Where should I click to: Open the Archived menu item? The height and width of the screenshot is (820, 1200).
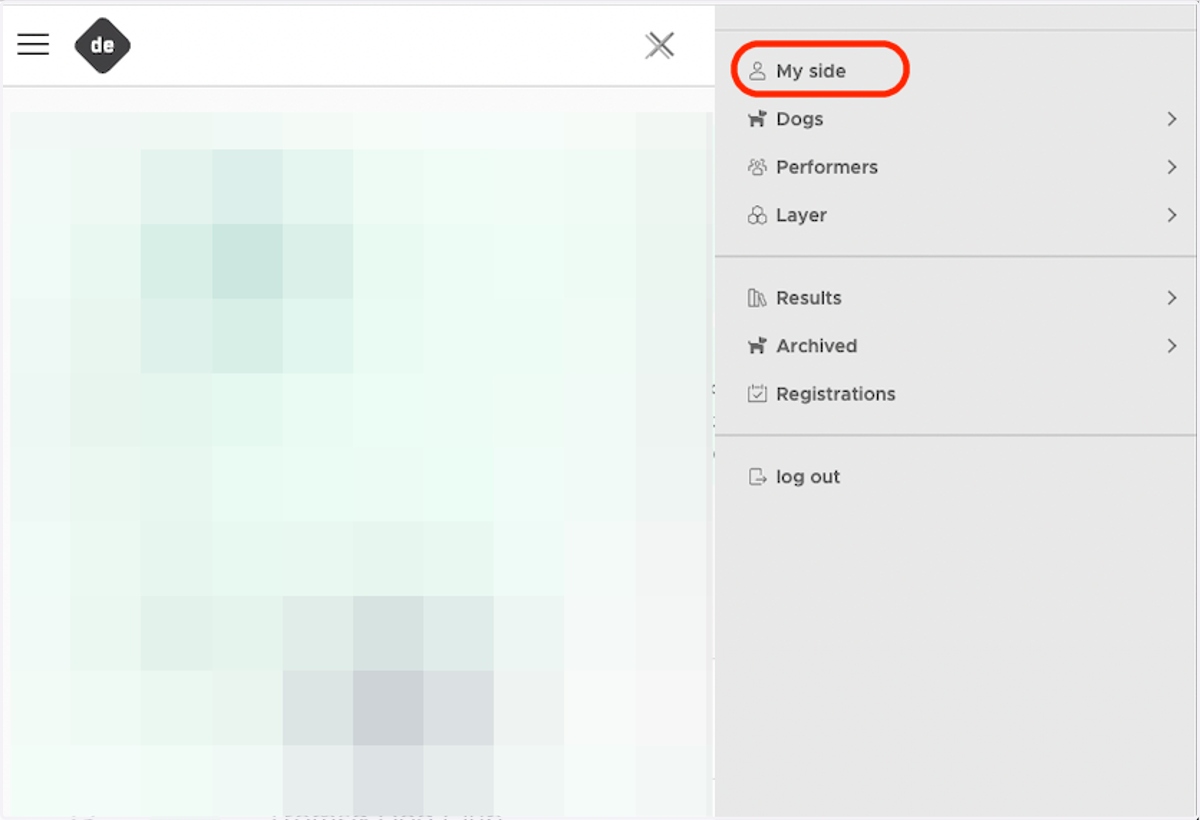pos(817,346)
